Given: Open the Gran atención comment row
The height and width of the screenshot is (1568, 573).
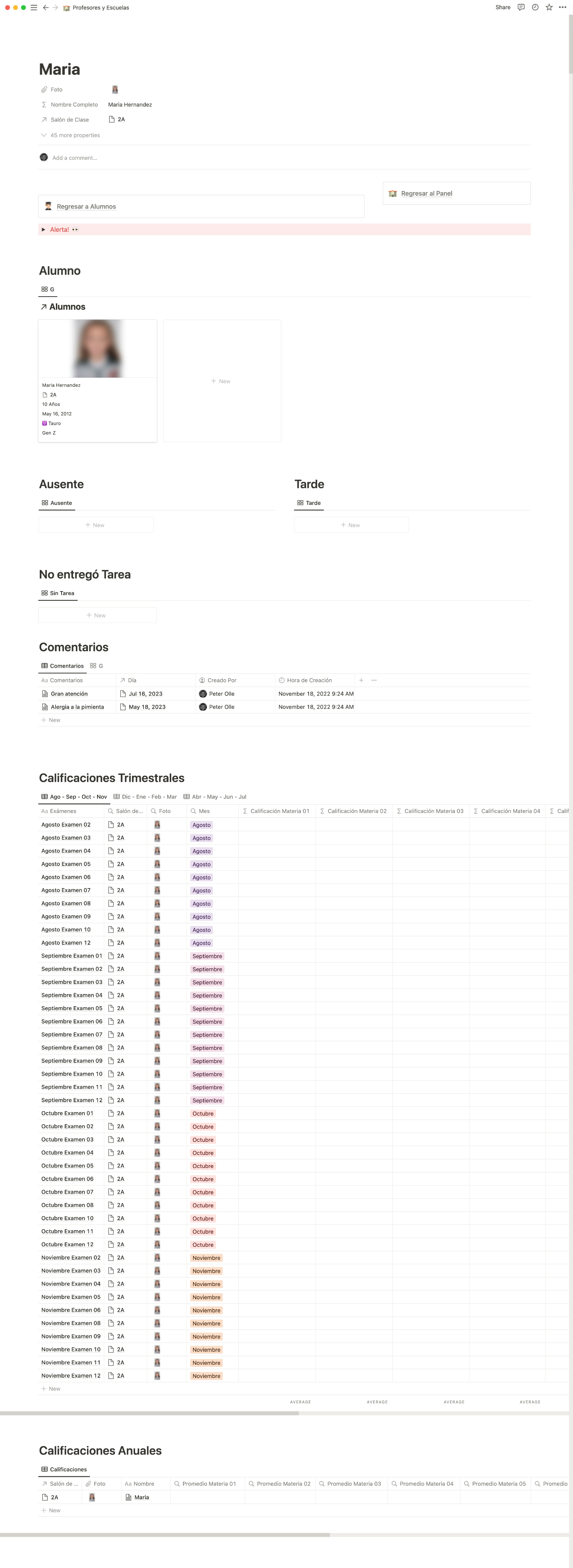Looking at the screenshot, I should 69,694.
